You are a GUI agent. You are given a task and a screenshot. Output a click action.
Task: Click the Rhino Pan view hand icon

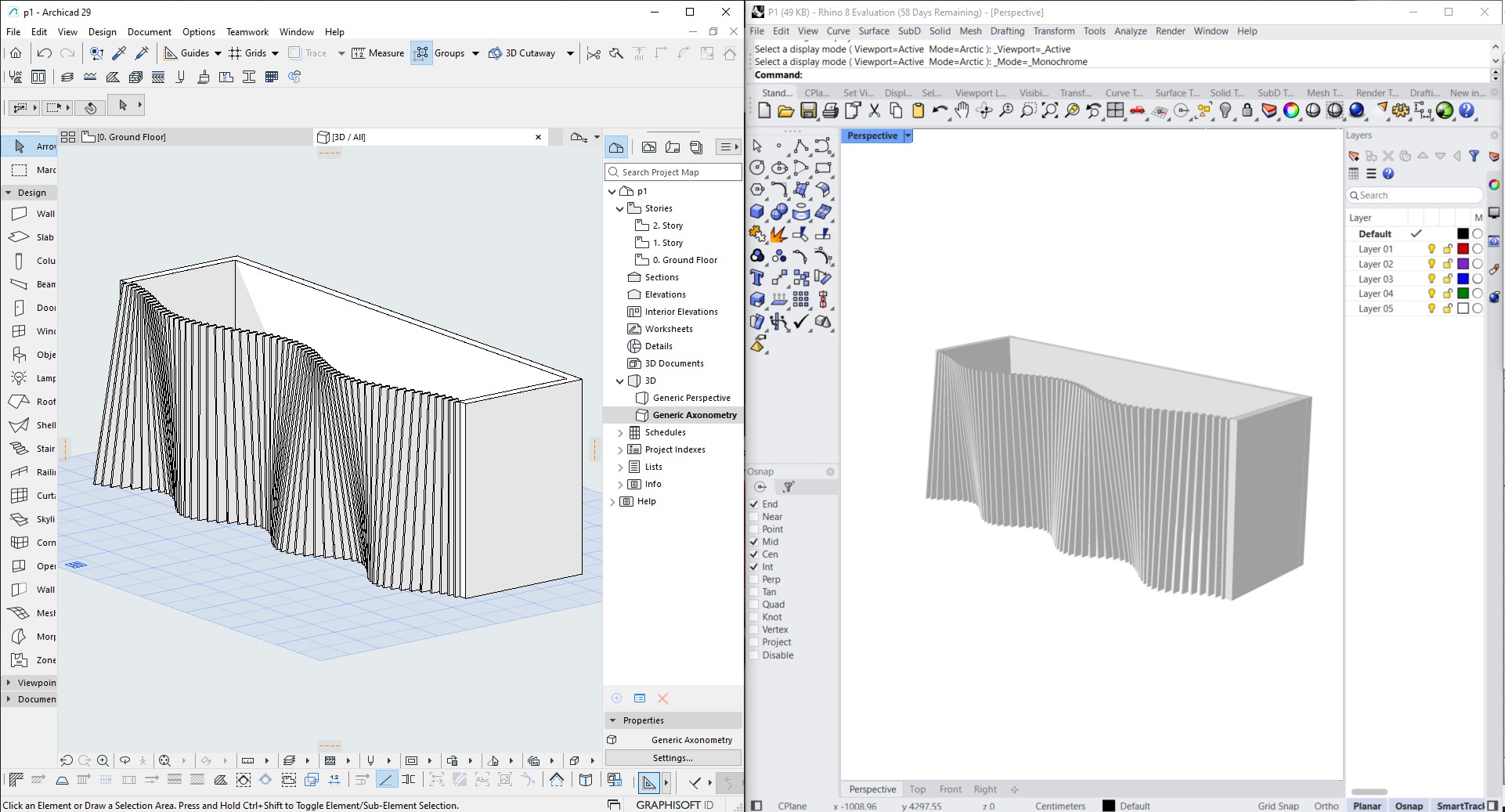pos(962,111)
